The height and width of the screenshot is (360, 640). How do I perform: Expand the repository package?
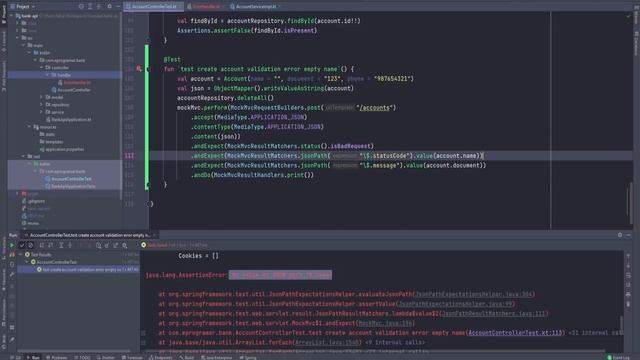(41, 104)
